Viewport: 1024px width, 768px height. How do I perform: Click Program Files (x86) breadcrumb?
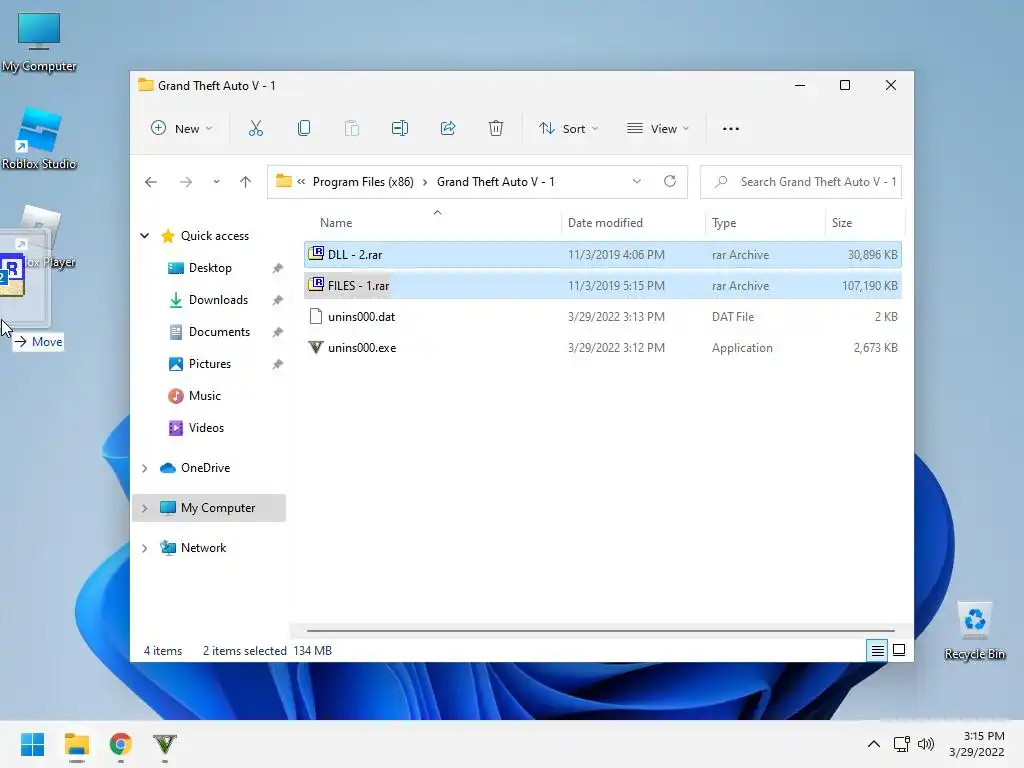click(363, 182)
